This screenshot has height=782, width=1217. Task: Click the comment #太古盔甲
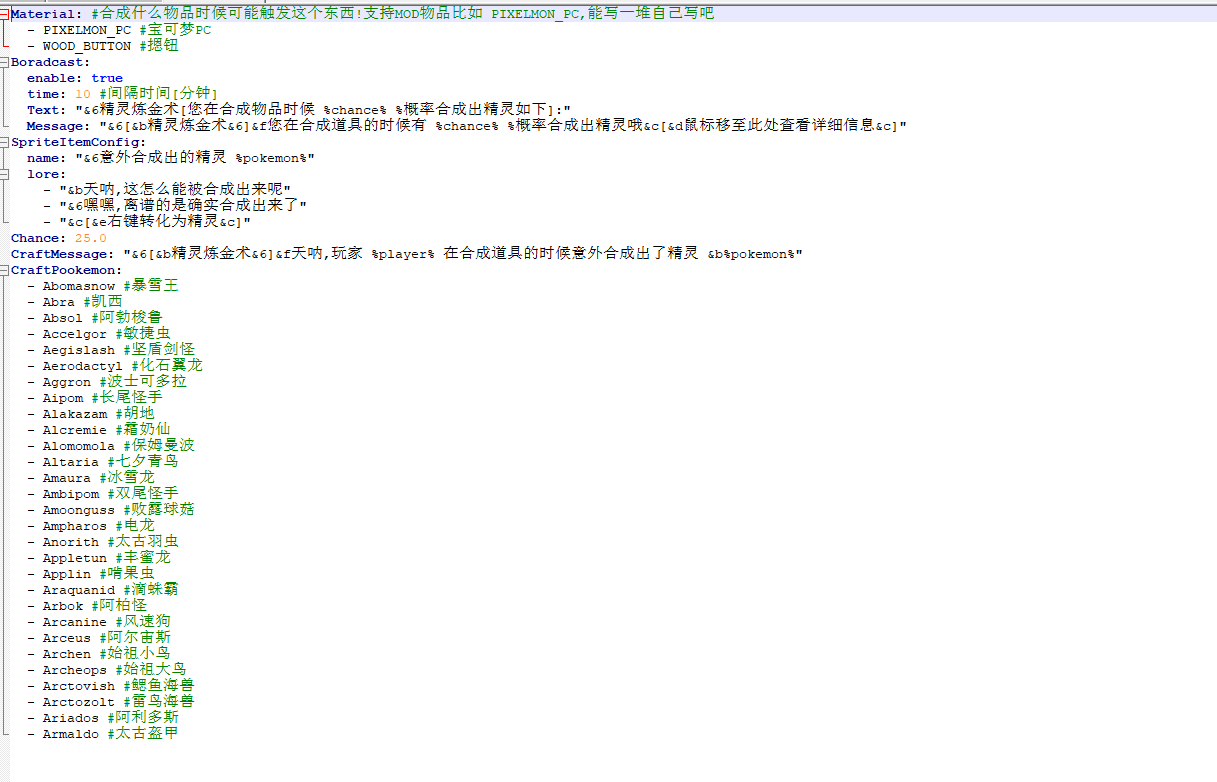[143, 734]
